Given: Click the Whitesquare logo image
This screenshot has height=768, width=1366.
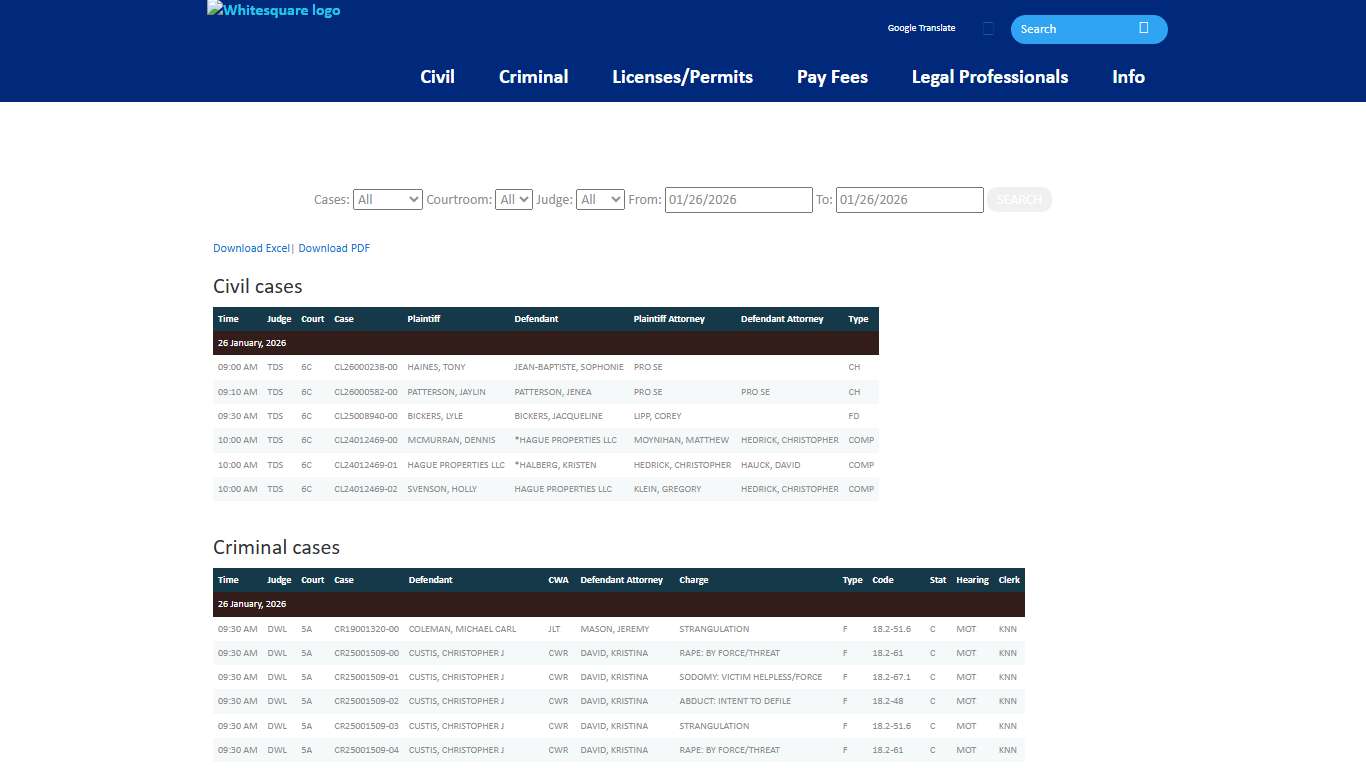Looking at the screenshot, I should [x=273, y=11].
